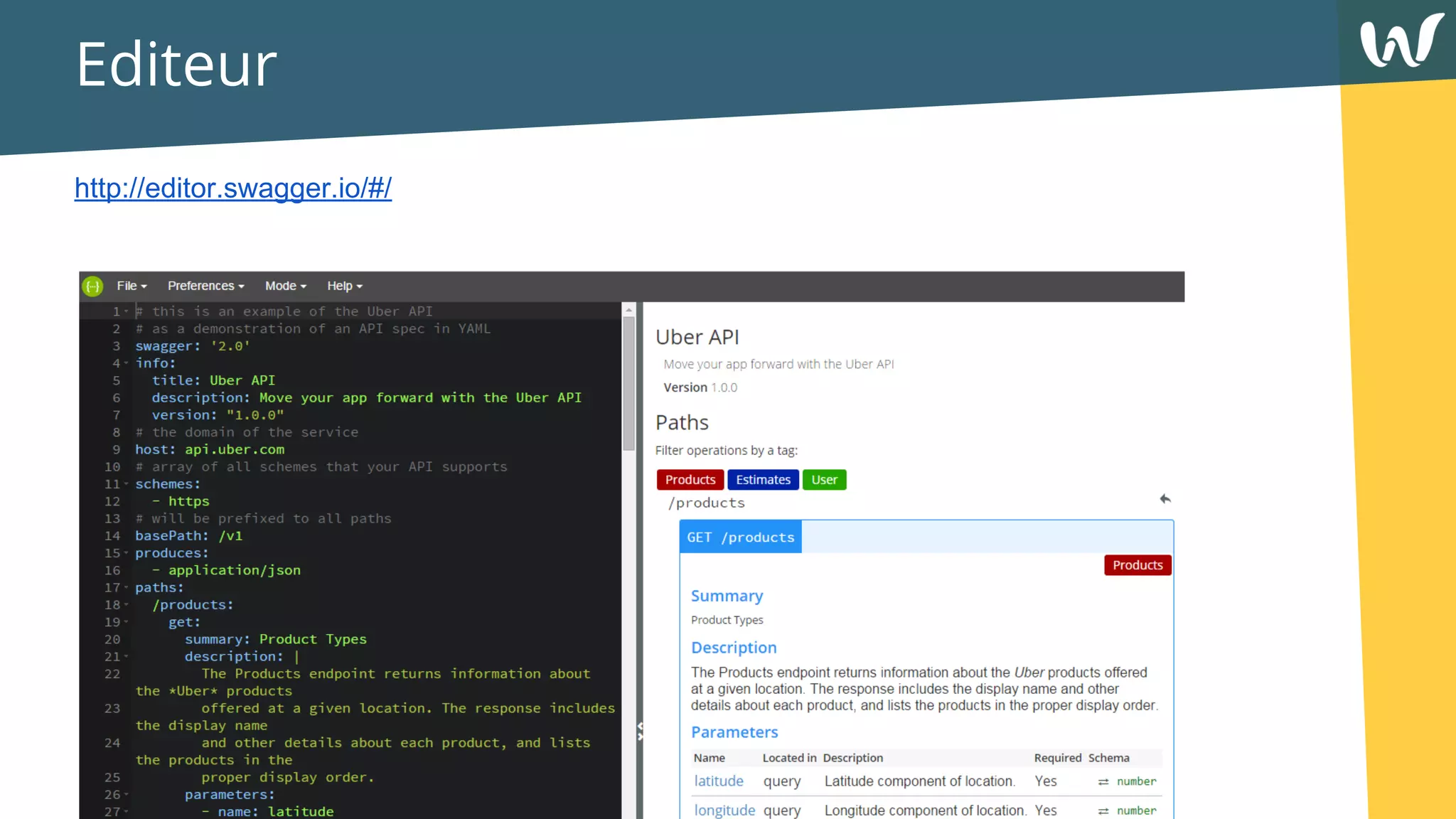Click the 'Schema' column header
The width and height of the screenshot is (1456, 819).
coord(1108,758)
